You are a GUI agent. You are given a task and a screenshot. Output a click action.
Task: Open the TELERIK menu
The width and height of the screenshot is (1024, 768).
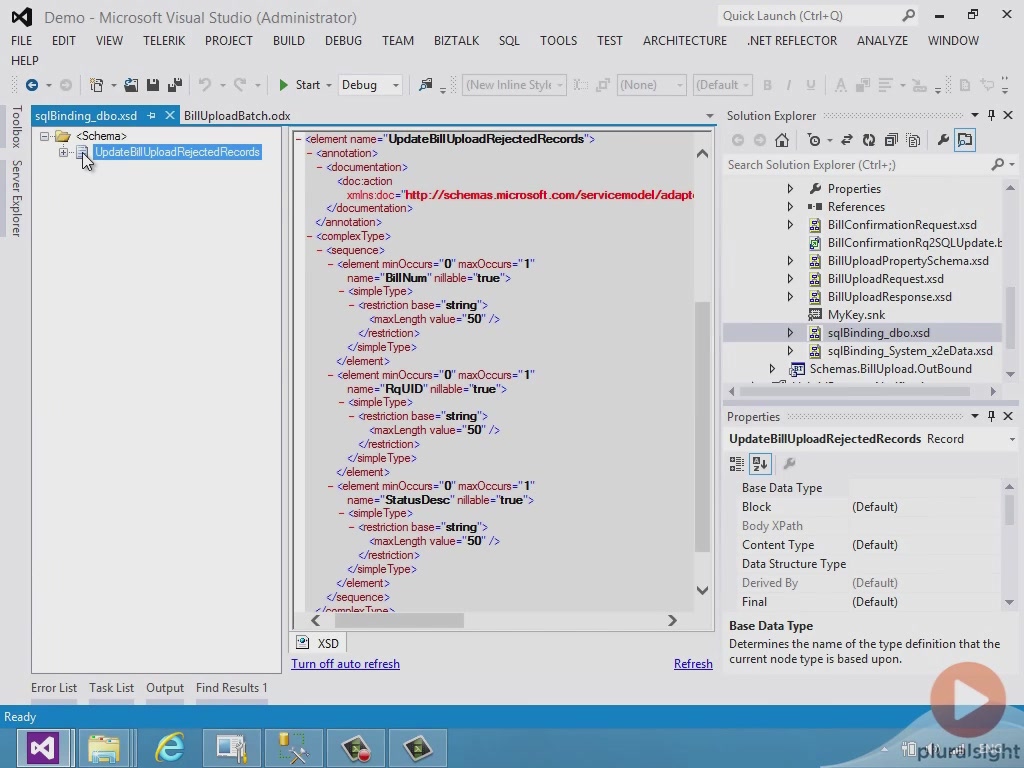pyautogui.click(x=164, y=40)
